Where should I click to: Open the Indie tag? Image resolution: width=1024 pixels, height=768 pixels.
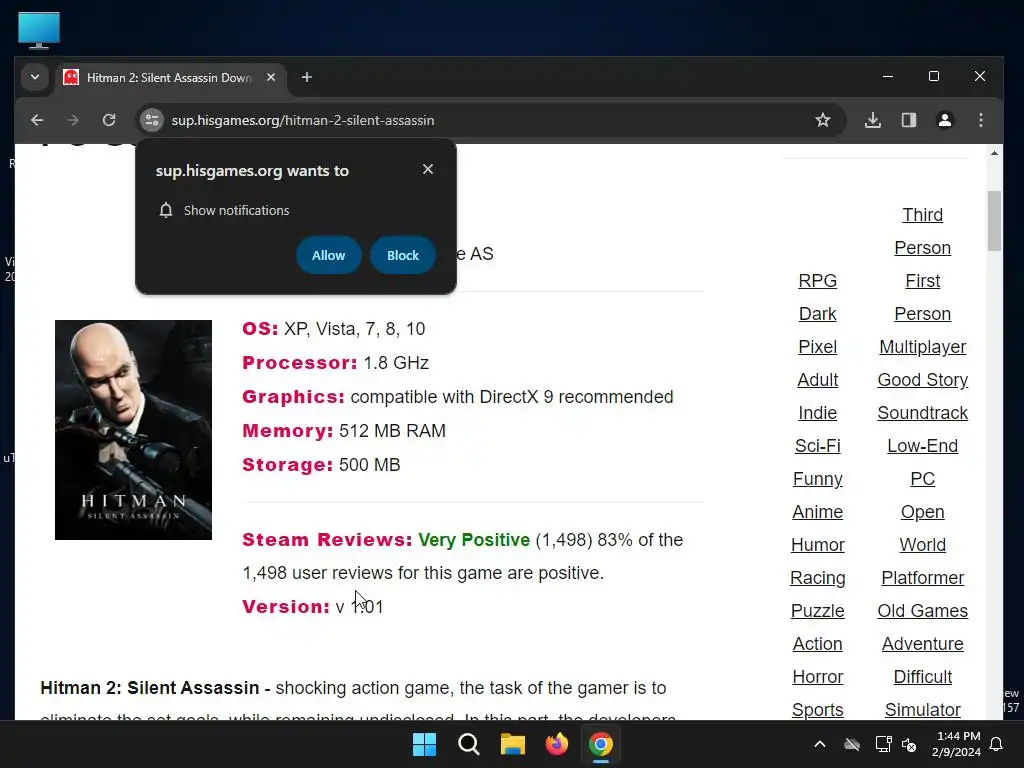(818, 413)
